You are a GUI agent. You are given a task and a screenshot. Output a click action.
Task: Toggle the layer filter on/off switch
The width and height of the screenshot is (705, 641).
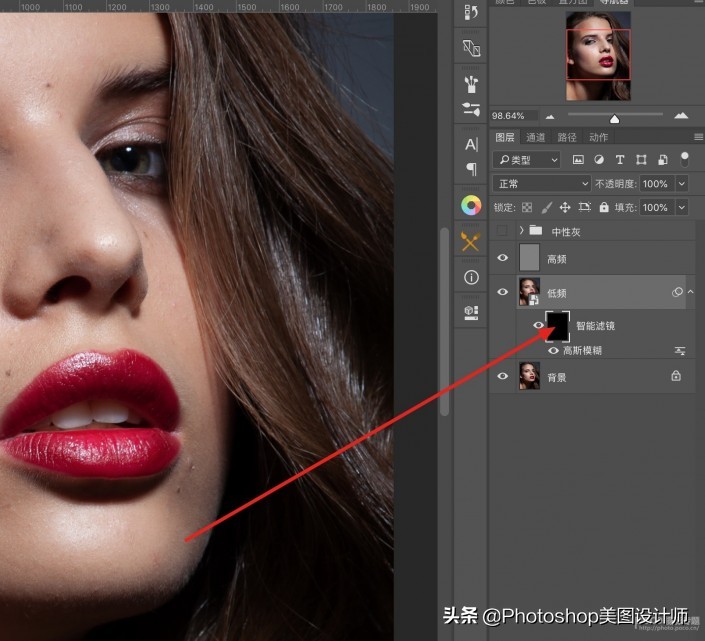pyautogui.click(x=685, y=158)
